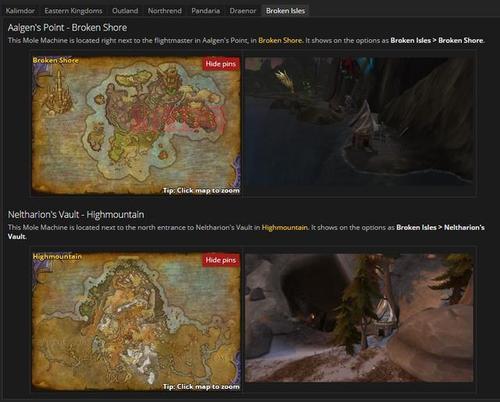Screen dimensions: 500x402
Task: Hide pins on the Highmountain map
Action: click(221, 260)
